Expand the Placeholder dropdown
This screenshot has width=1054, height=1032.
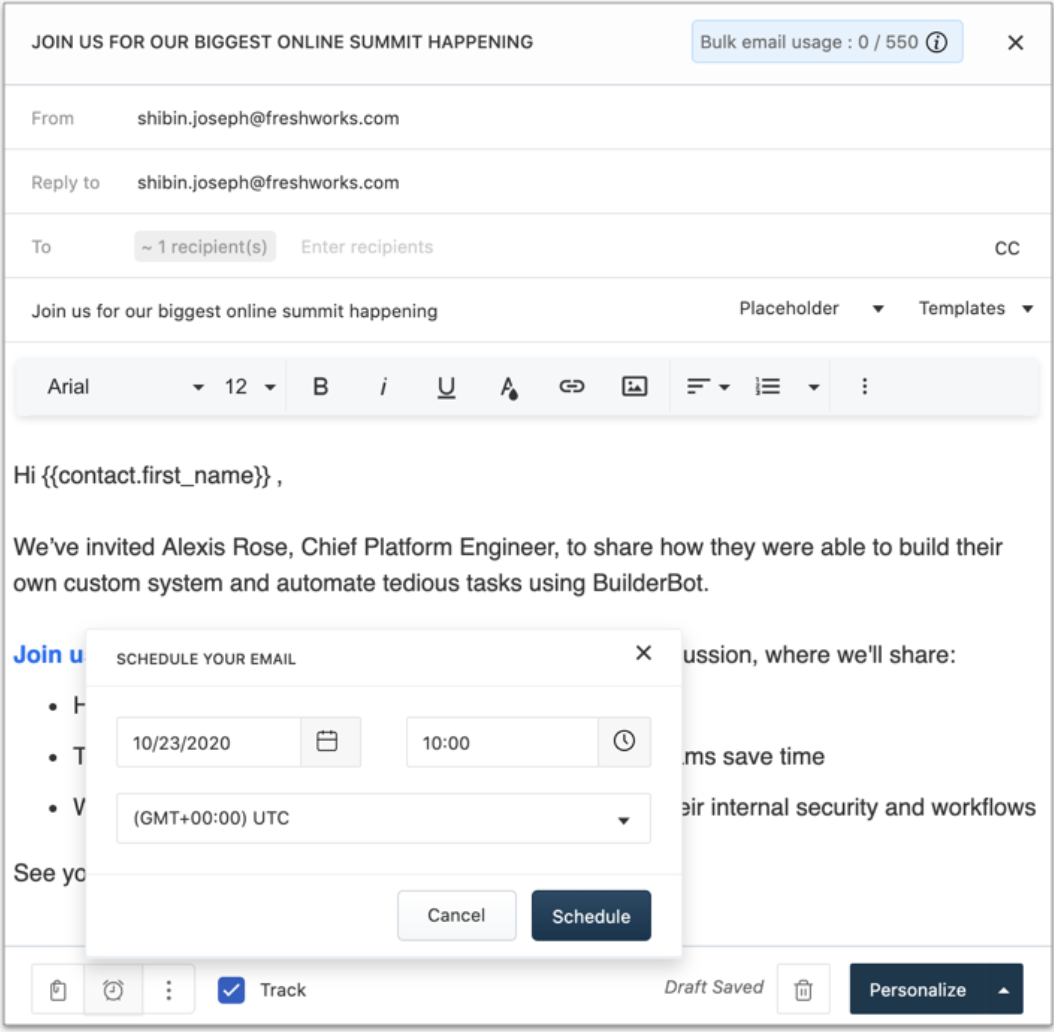click(811, 309)
